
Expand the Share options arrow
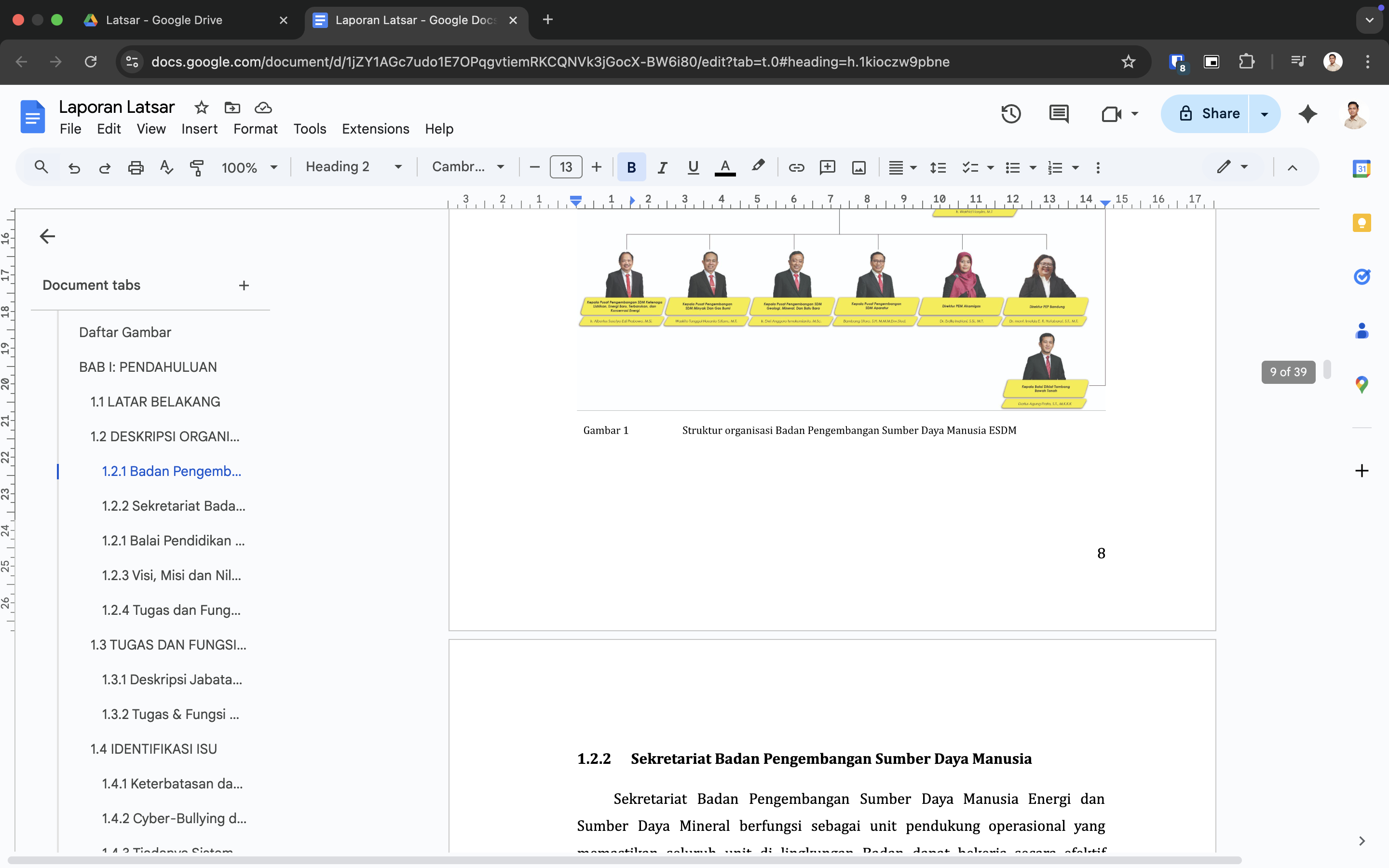(x=1264, y=114)
